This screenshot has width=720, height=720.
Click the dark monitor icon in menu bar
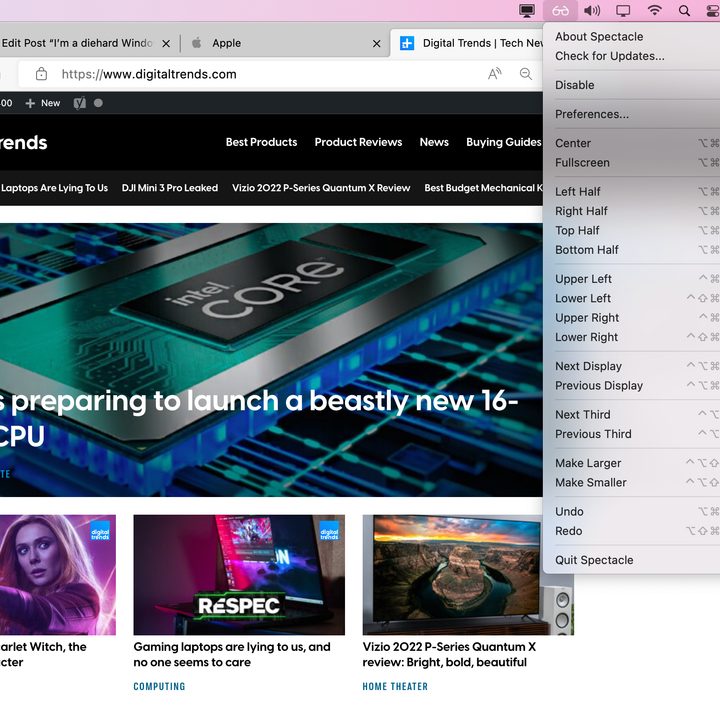coord(527,11)
